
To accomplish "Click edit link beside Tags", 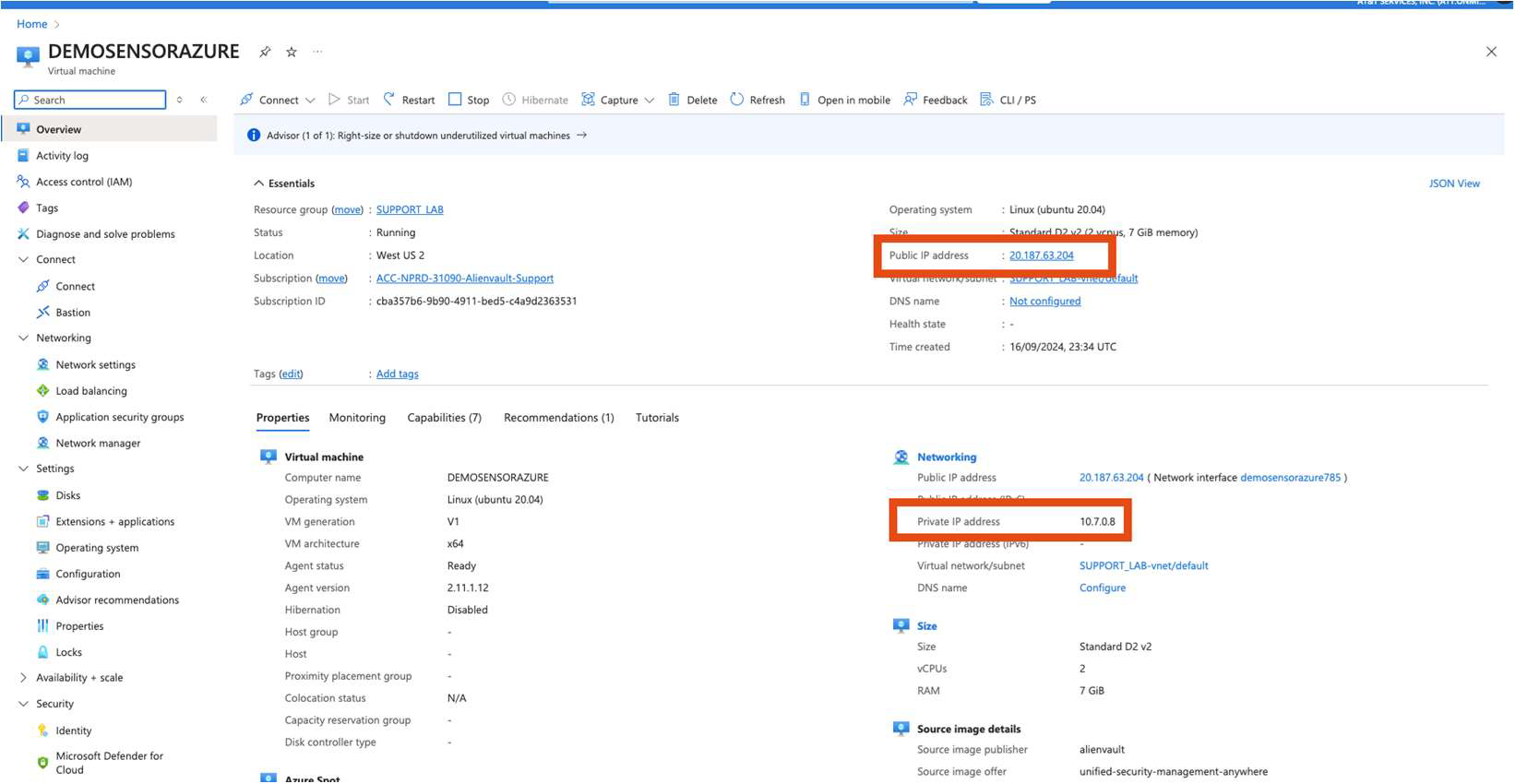I will pos(291,374).
